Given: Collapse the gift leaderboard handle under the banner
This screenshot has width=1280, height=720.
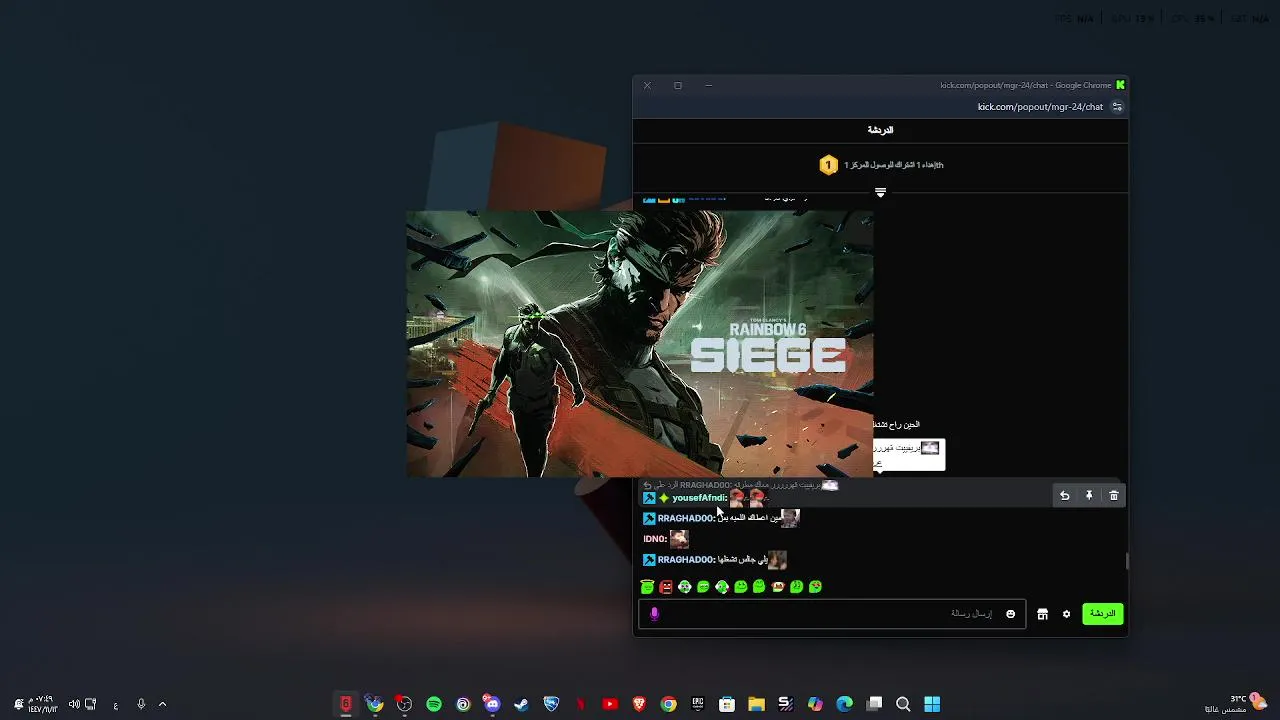Looking at the screenshot, I should click(x=880, y=192).
